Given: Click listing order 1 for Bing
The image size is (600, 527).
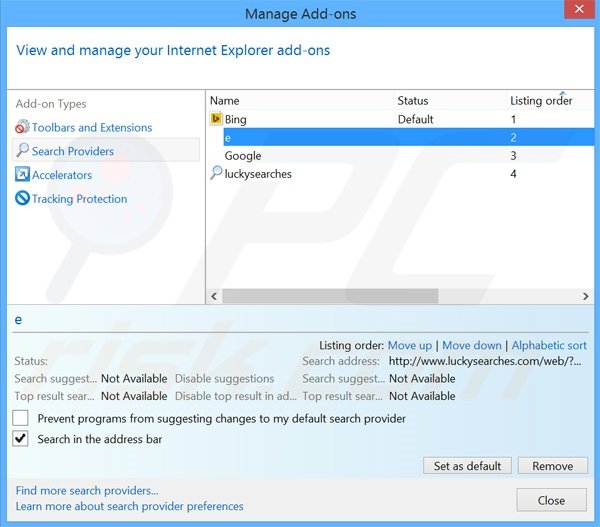Looking at the screenshot, I should 514,119.
